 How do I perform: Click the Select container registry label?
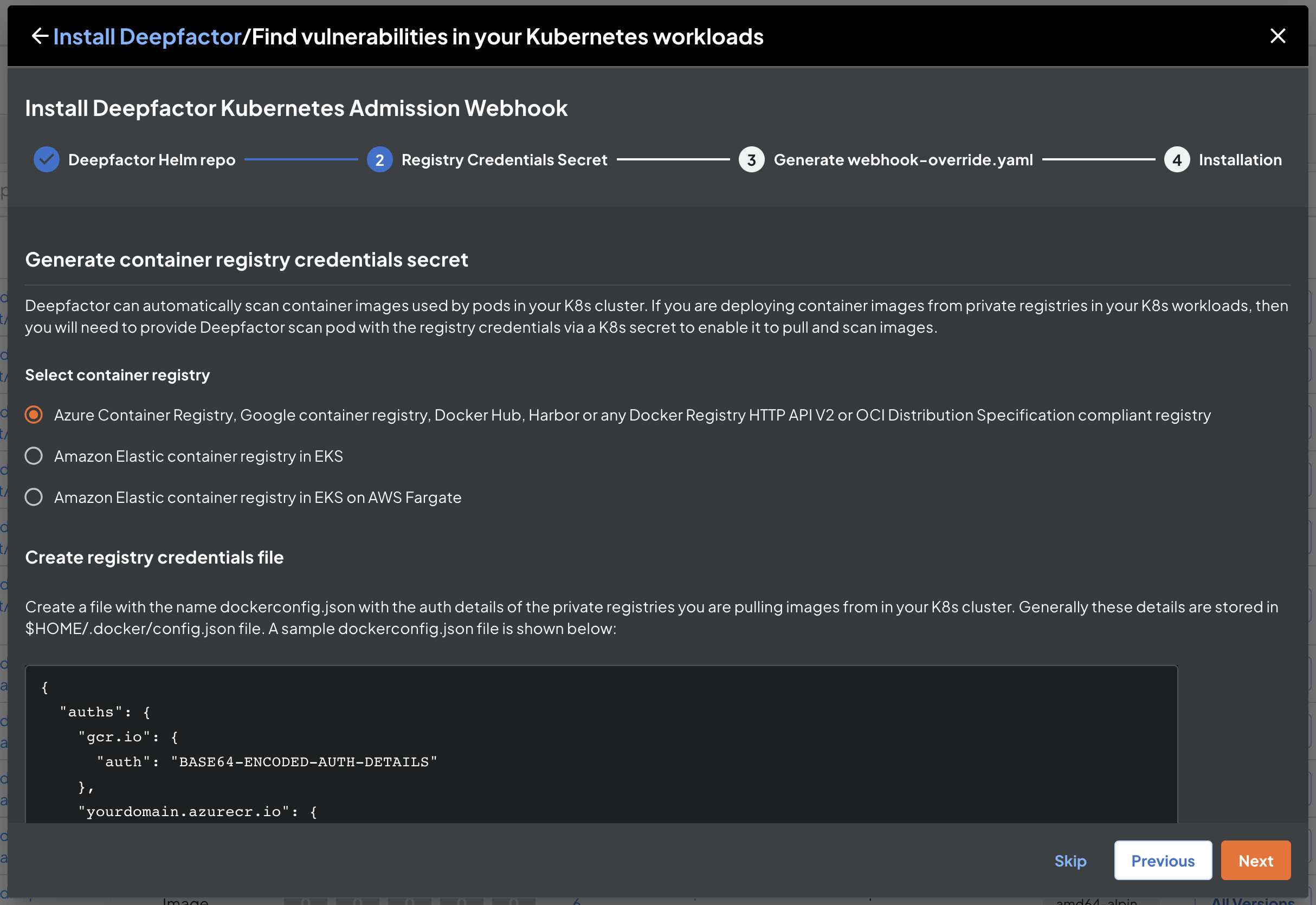[x=118, y=375]
